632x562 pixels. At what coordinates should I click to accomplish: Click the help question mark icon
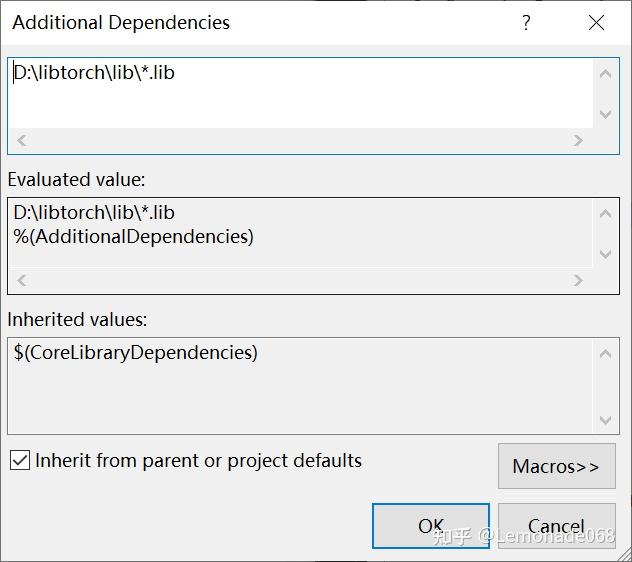click(x=526, y=23)
